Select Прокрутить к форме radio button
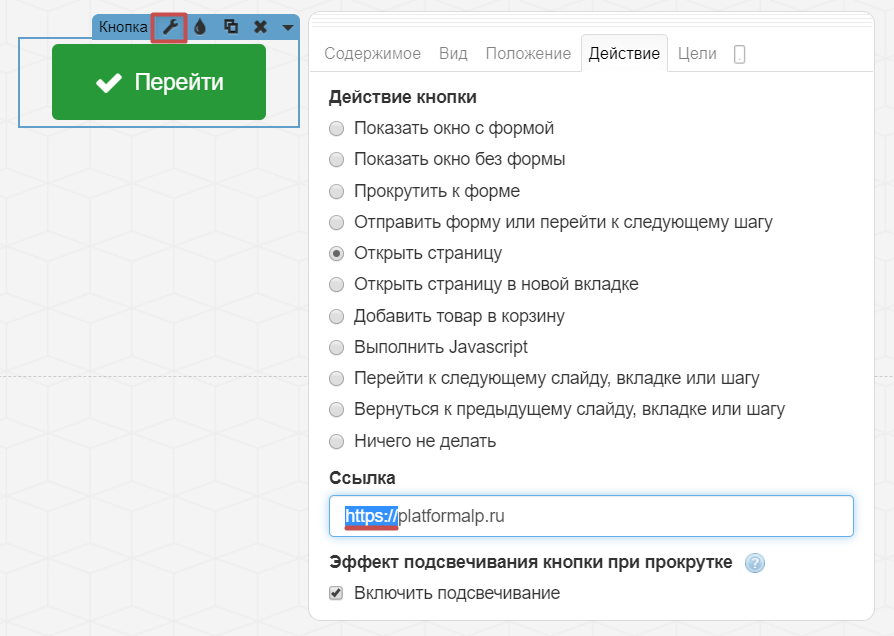 [336, 191]
